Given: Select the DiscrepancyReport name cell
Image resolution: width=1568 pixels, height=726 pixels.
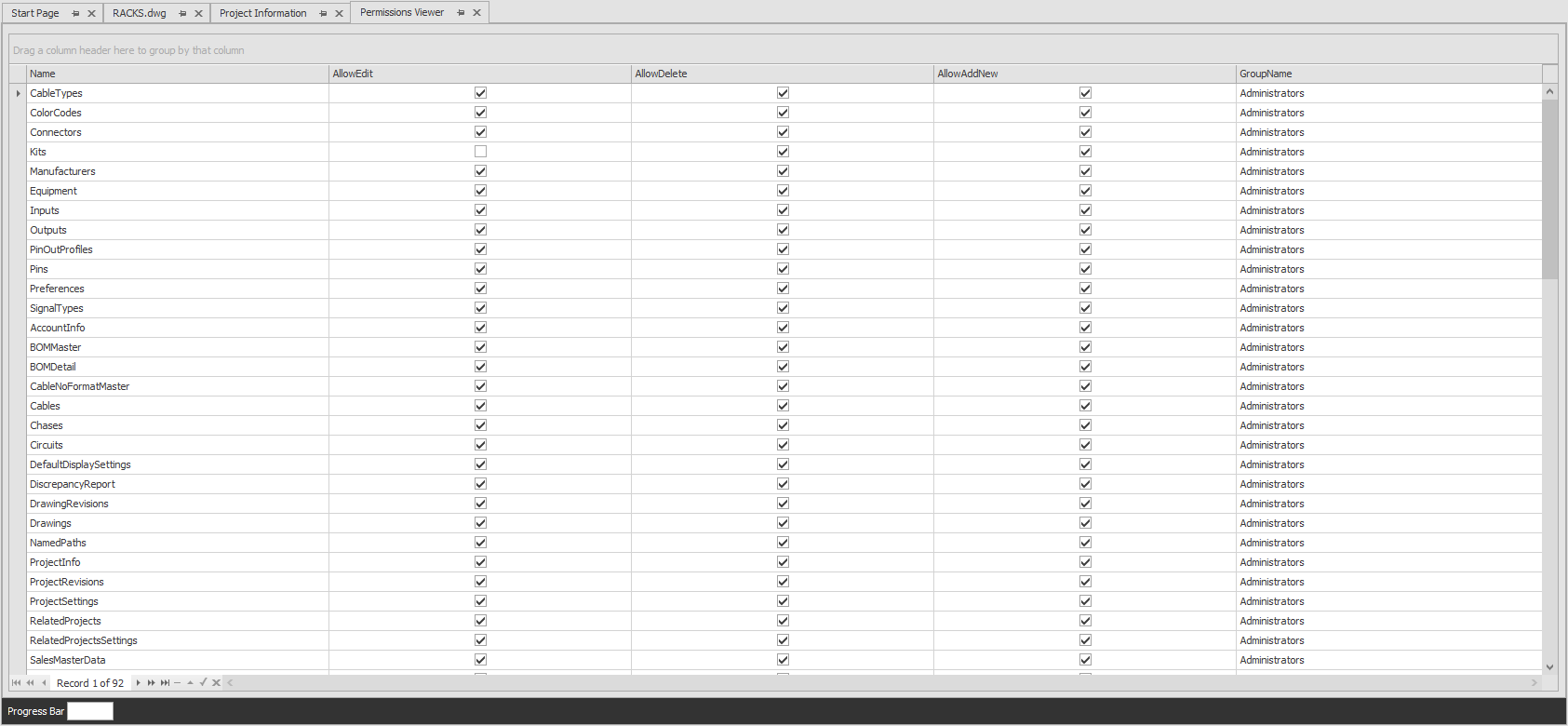Looking at the screenshot, I should (x=178, y=484).
